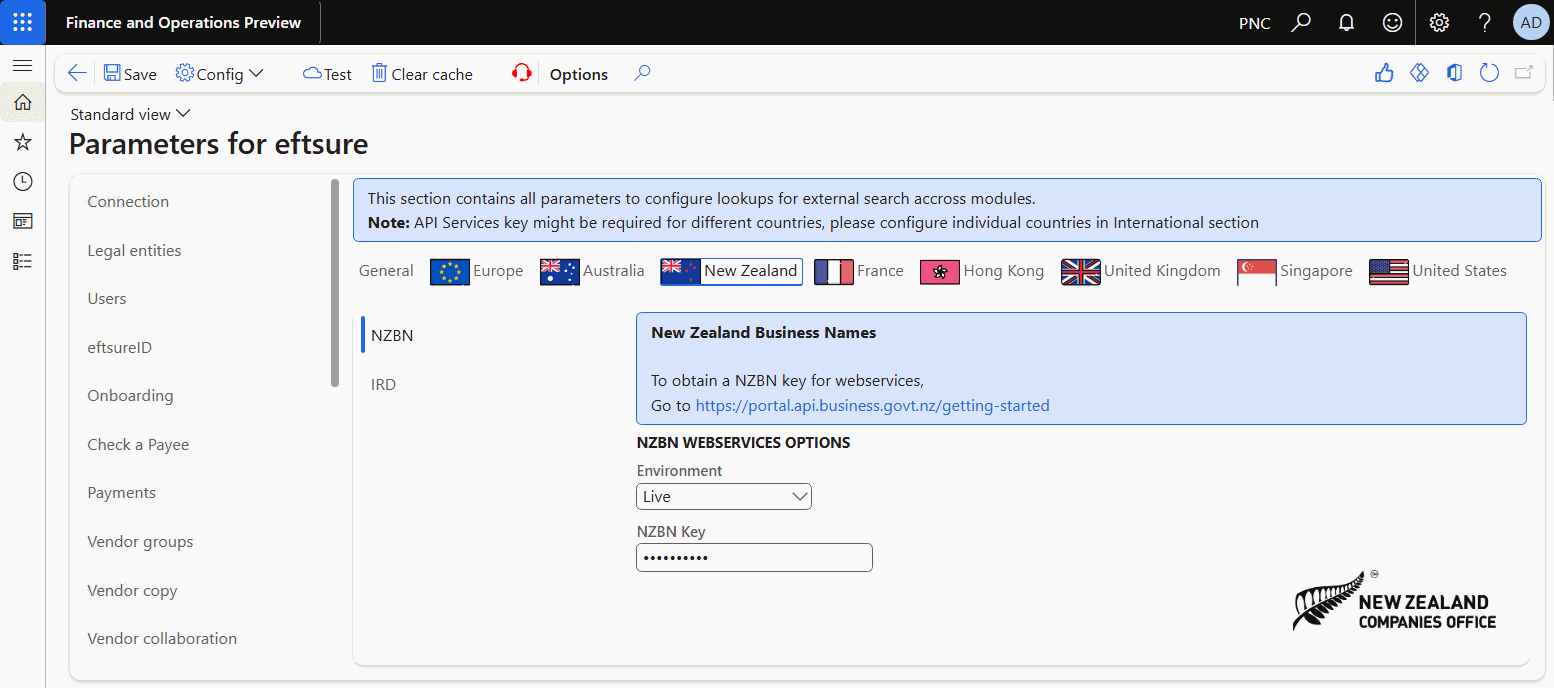
Task: Open the Onboarding section
Action: [x=130, y=395]
